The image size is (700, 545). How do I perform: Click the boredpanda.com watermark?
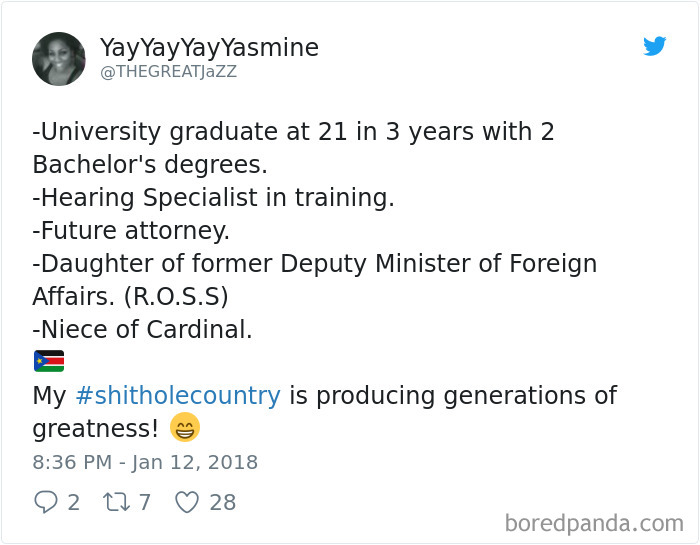[594, 522]
